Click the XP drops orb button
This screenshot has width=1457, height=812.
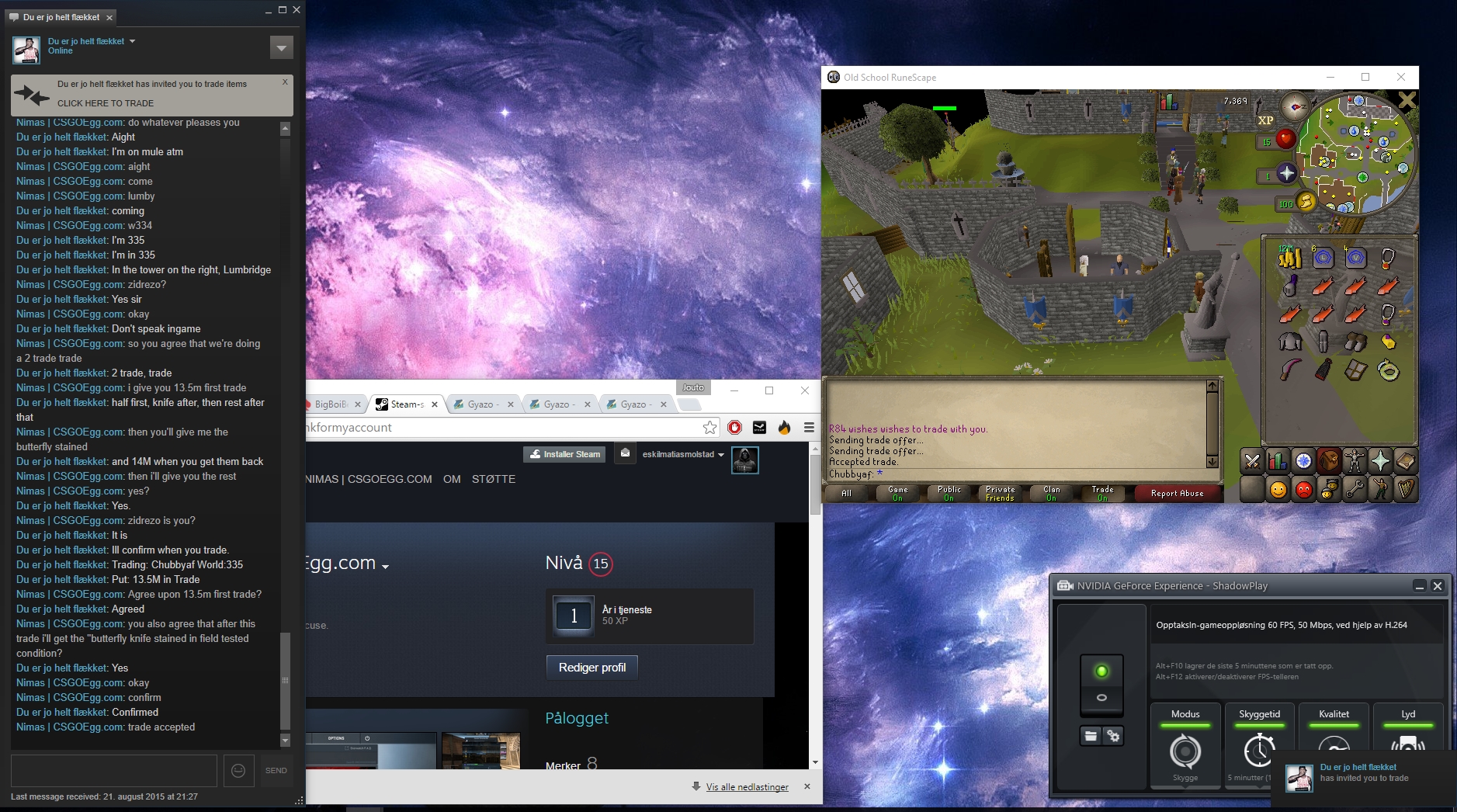1266,120
